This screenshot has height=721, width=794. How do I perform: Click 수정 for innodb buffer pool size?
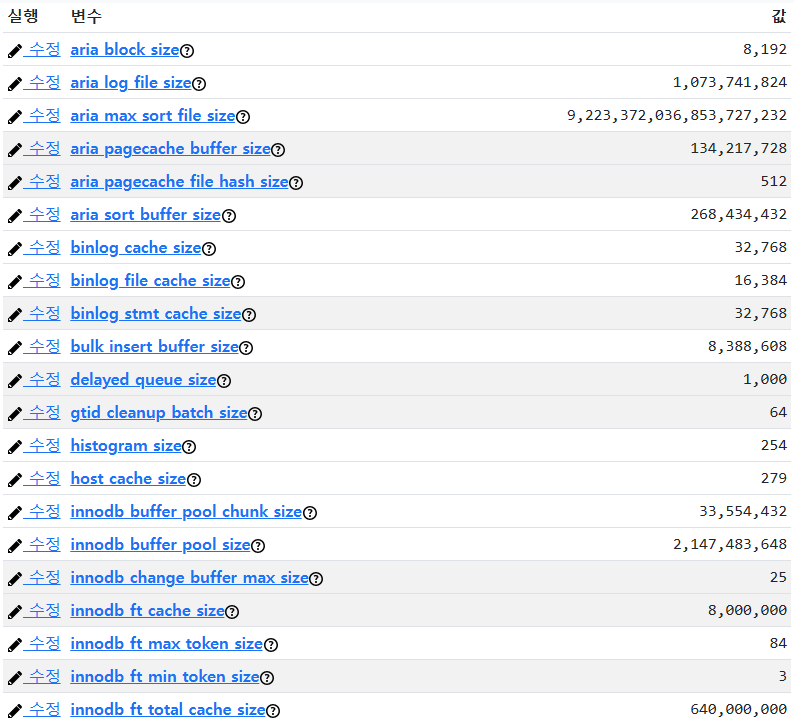click(x=34, y=544)
